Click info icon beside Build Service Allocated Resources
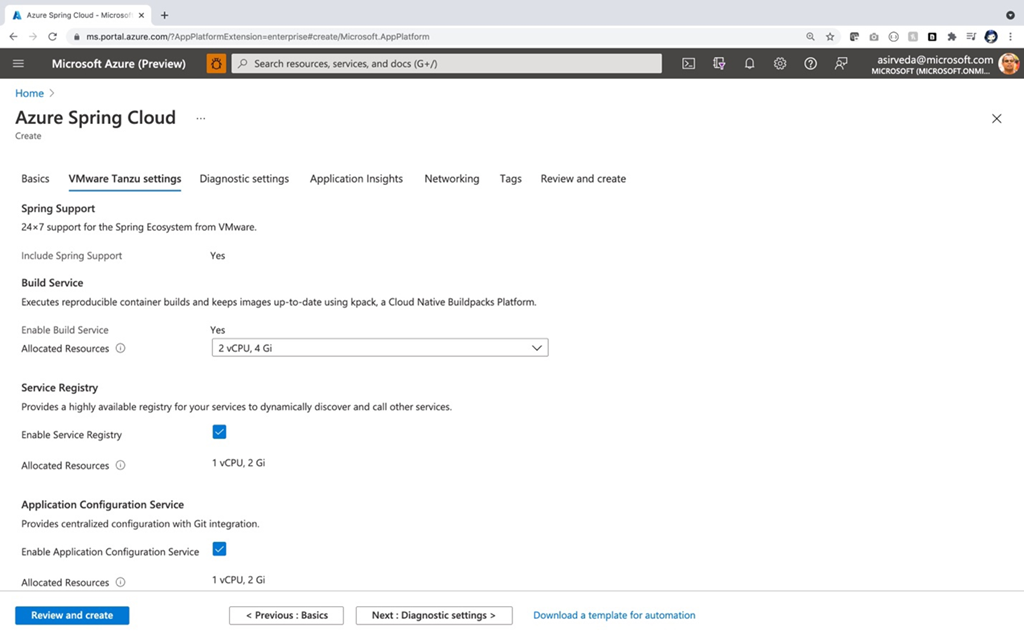 click(120, 349)
